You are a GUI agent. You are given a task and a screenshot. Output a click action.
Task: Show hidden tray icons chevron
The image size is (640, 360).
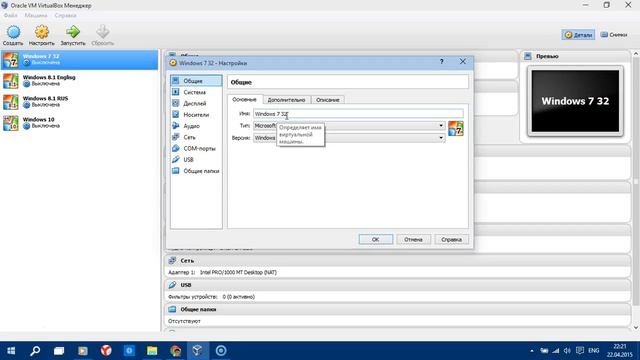(531, 351)
